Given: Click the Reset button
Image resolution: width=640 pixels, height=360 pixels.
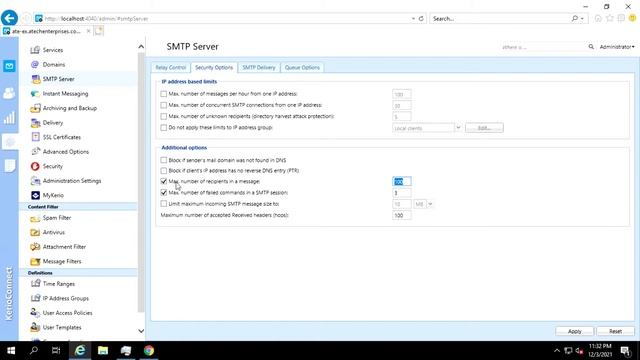Looking at the screenshot, I should pos(615,331).
